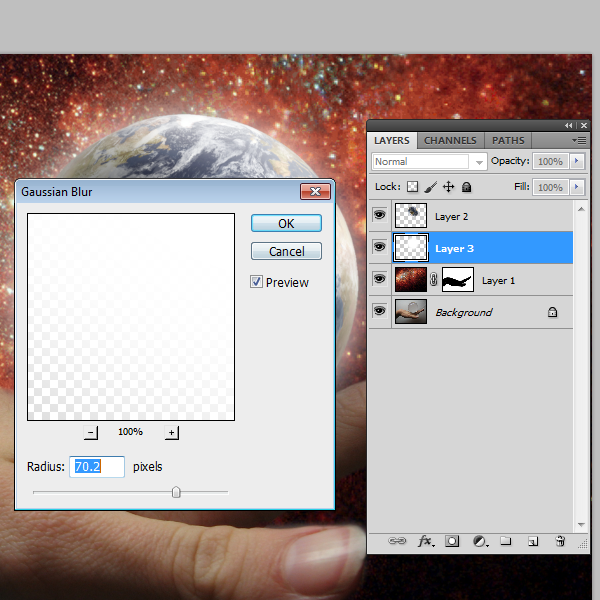Lock all layer attributes
This screenshot has width=600, height=600.
pyautogui.click(x=466, y=187)
